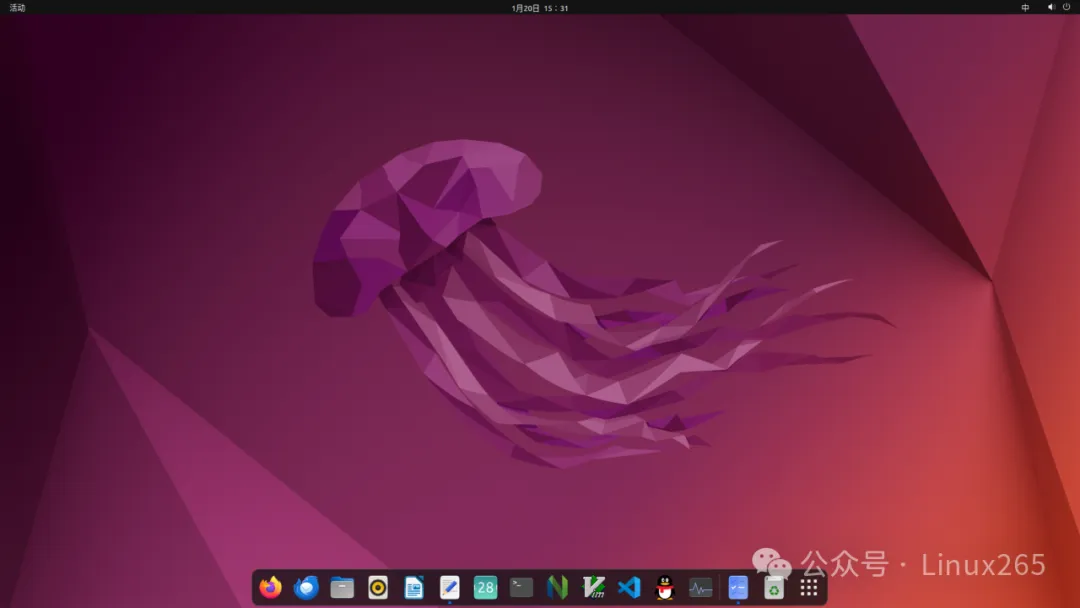This screenshot has height=608, width=1080.
Task: Launch Rhythmbox music player
Action: [378, 587]
